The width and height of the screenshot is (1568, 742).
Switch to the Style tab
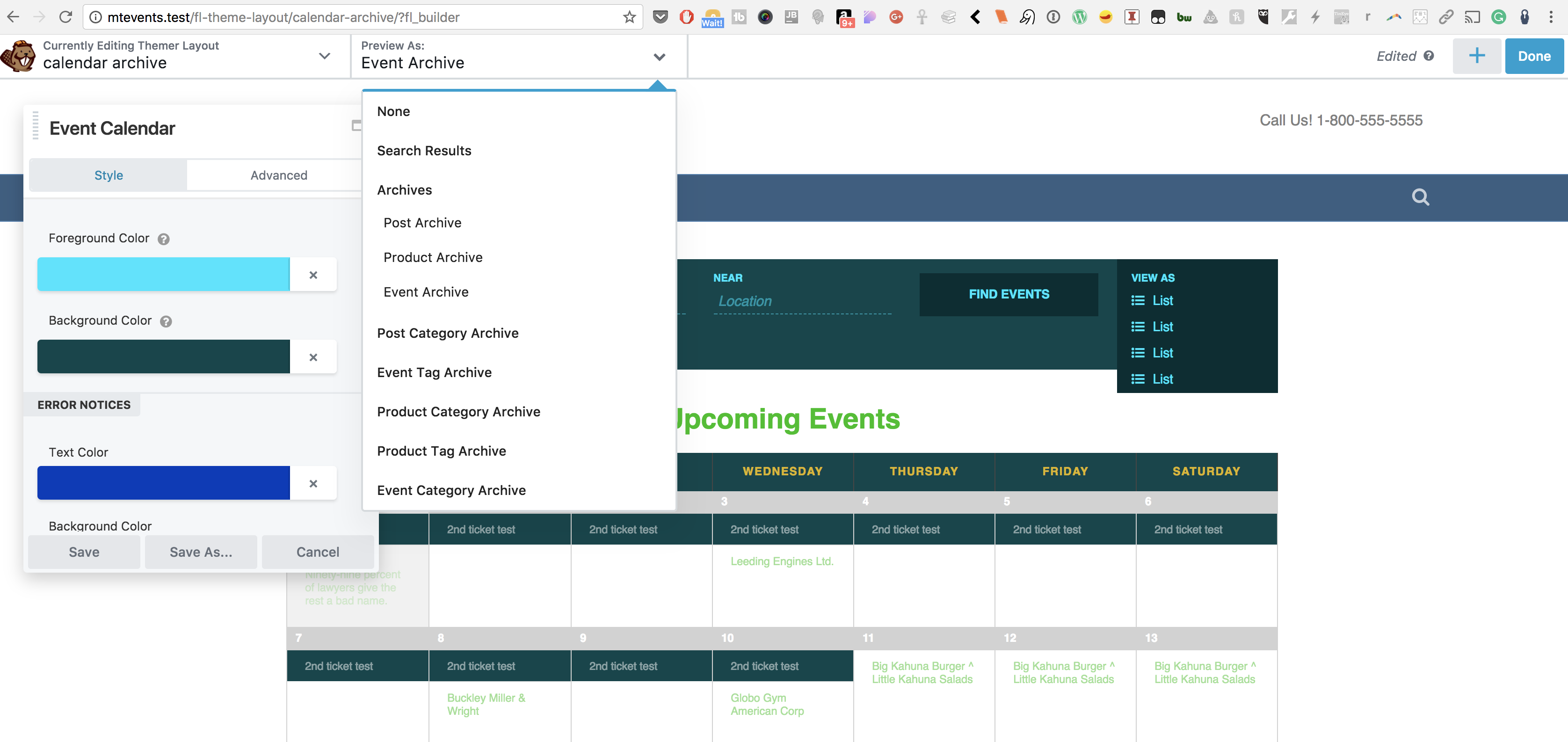(109, 175)
